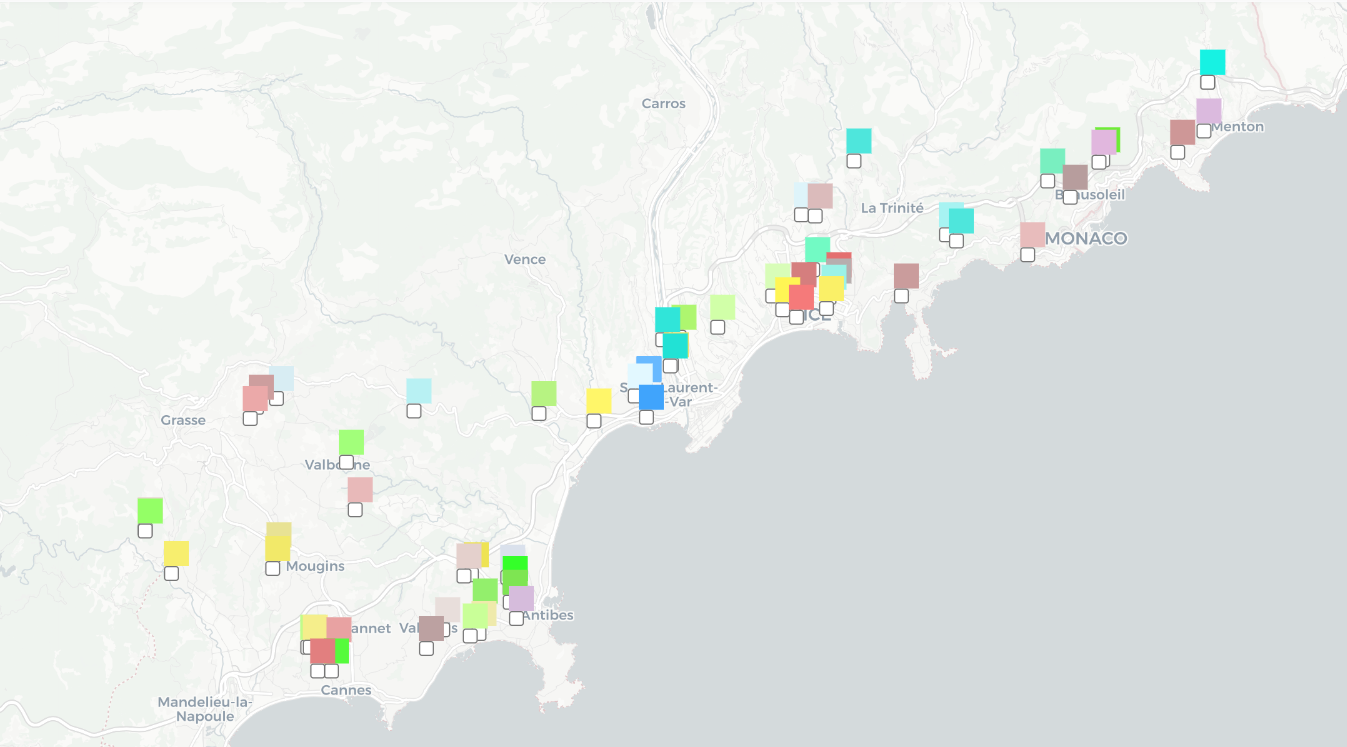This screenshot has width=1347, height=747.
Task: Click the cyan marker north of La Trinité
Action: 858,141
